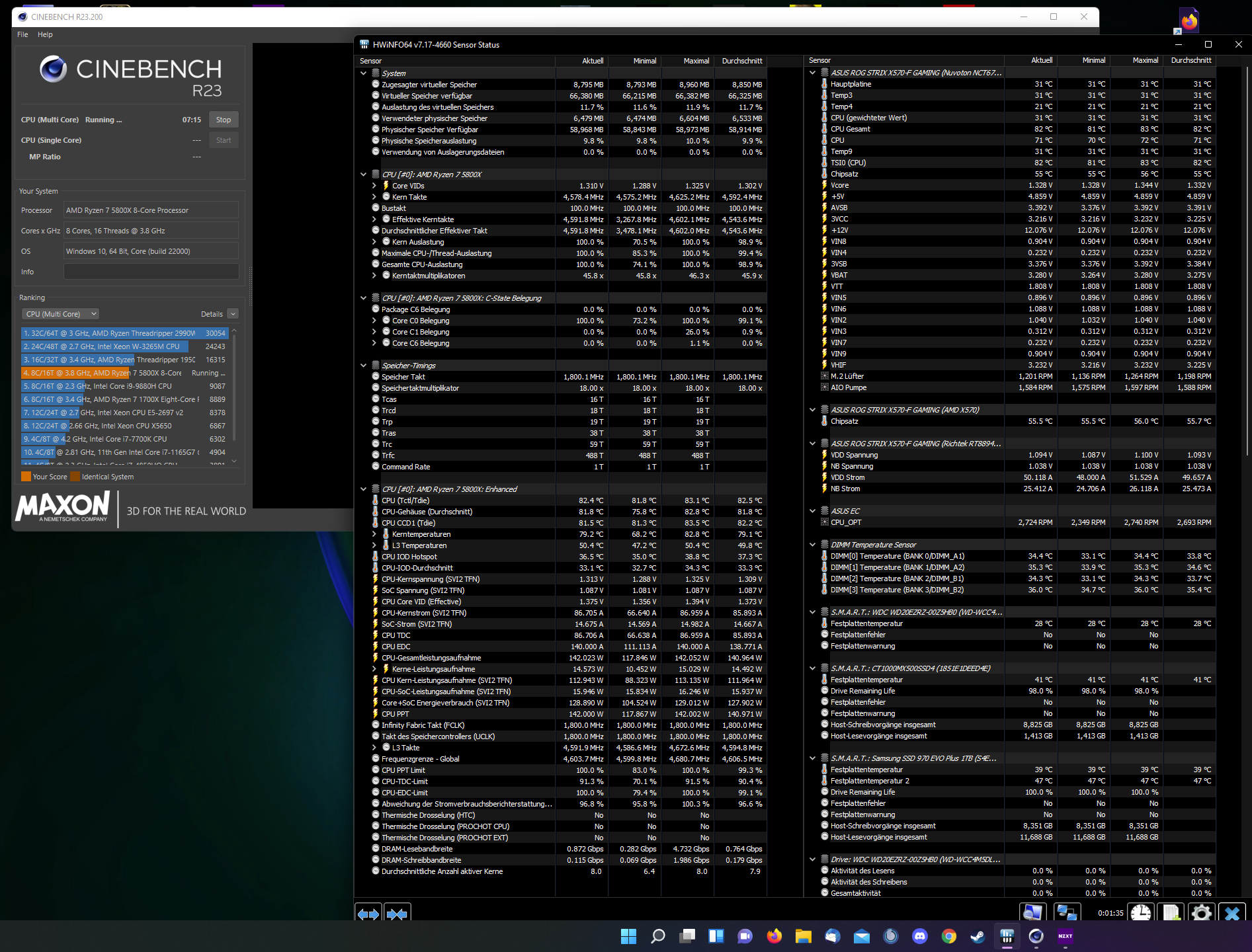1252x952 pixels.
Task: Collapse ASUS ROG STRIX X570-F (AMD X570) group
Action: pyautogui.click(x=813, y=410)
